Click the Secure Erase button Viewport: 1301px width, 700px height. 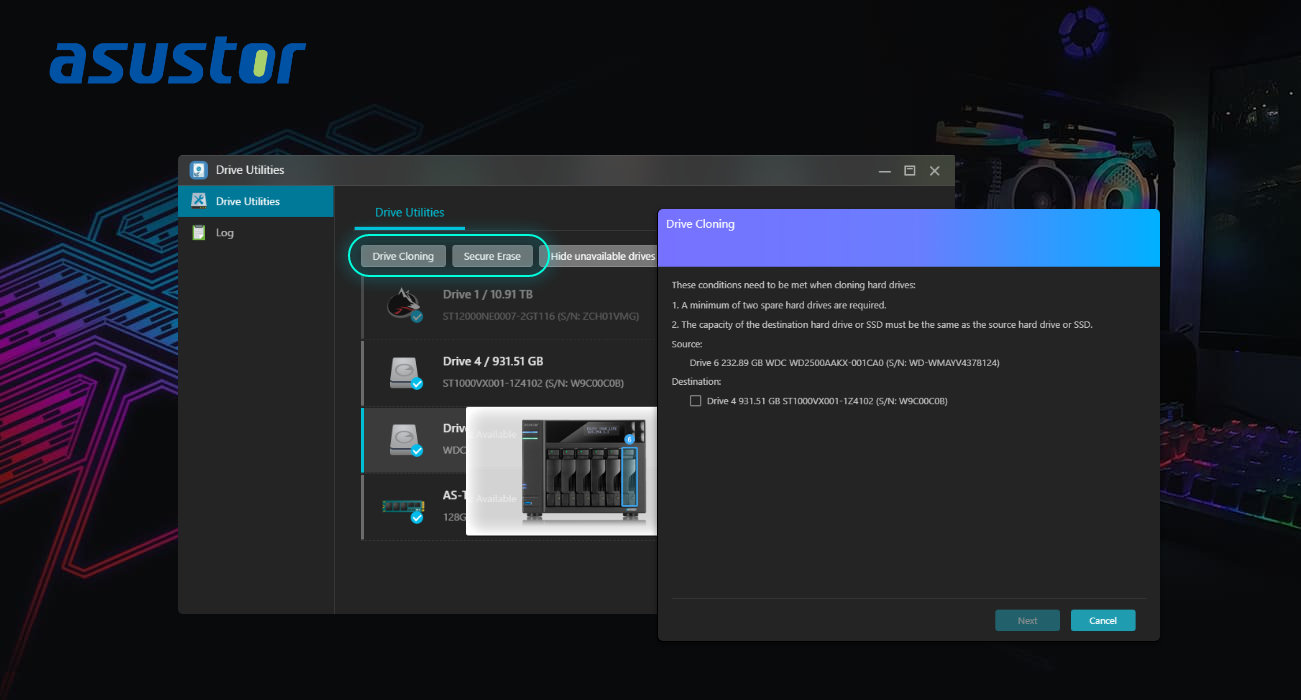492,257
